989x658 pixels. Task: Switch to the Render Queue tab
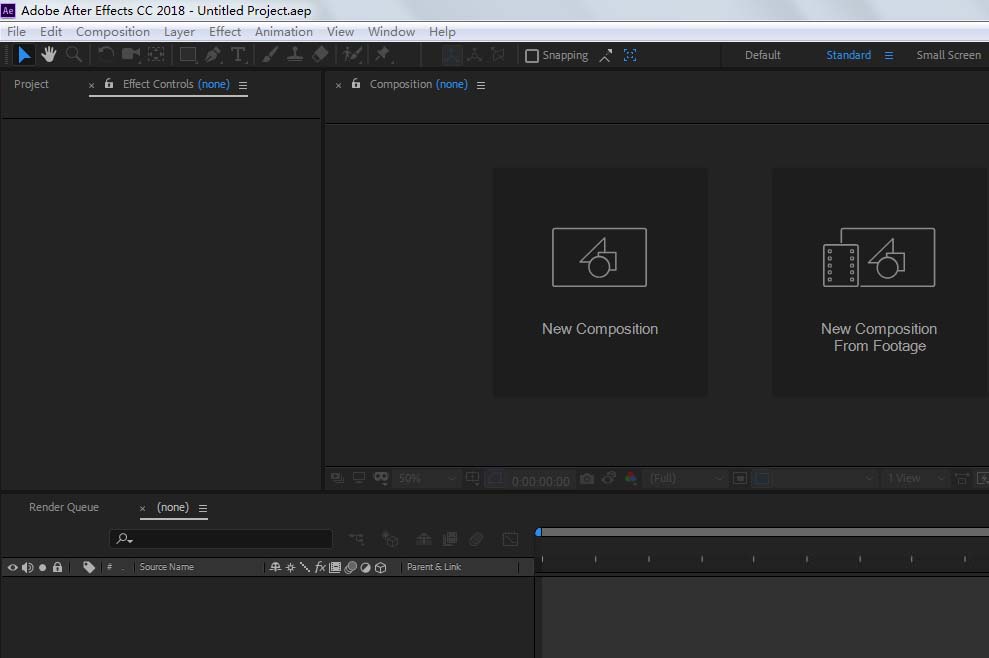tap(64, 507)
